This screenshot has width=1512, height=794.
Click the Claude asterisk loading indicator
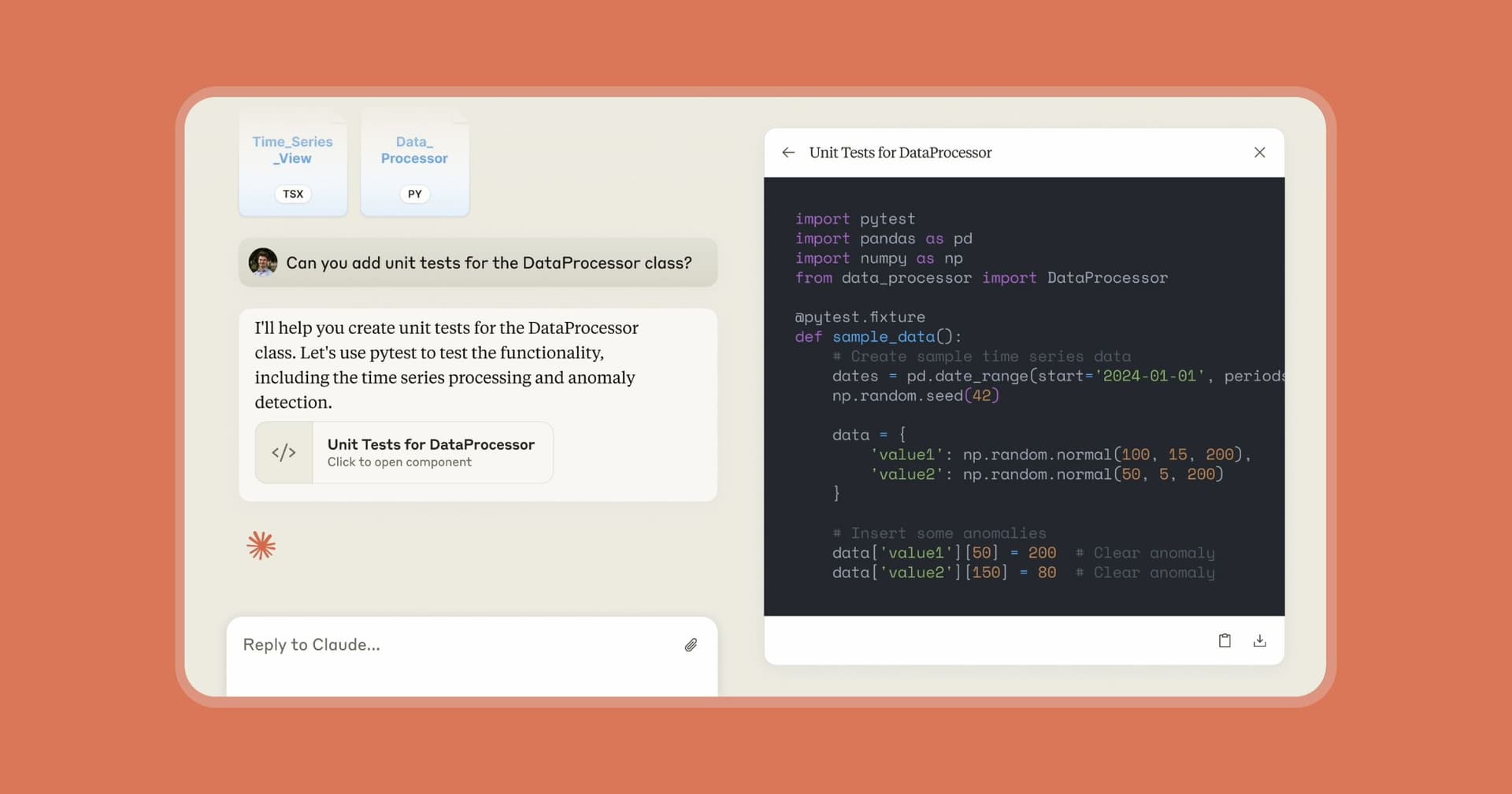pos(261,544)
